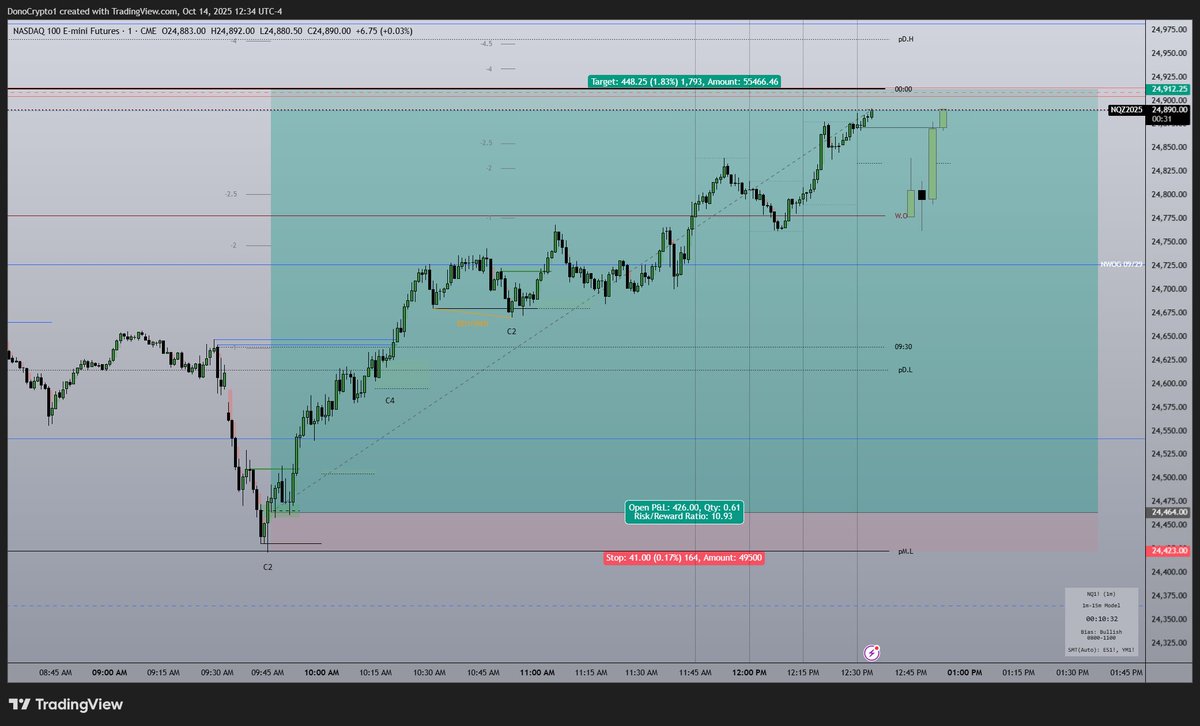The image size is (1200, 726).
Task: Click the -4.5 deviation label near top
Action: tap(487, 44)
